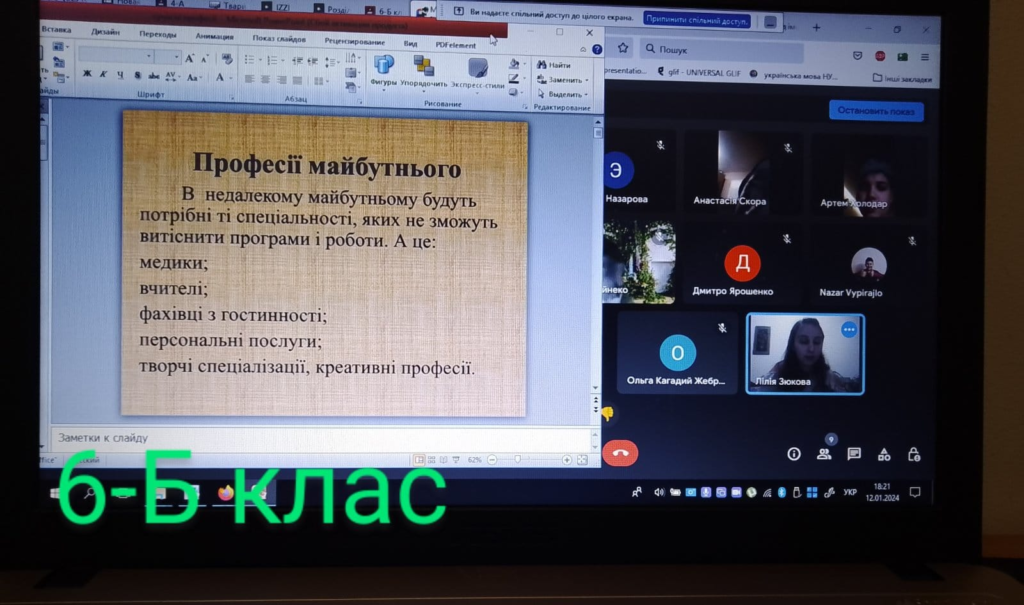
Task: Click the PowerPoint zoom slider handle
Action: (518, 460)
